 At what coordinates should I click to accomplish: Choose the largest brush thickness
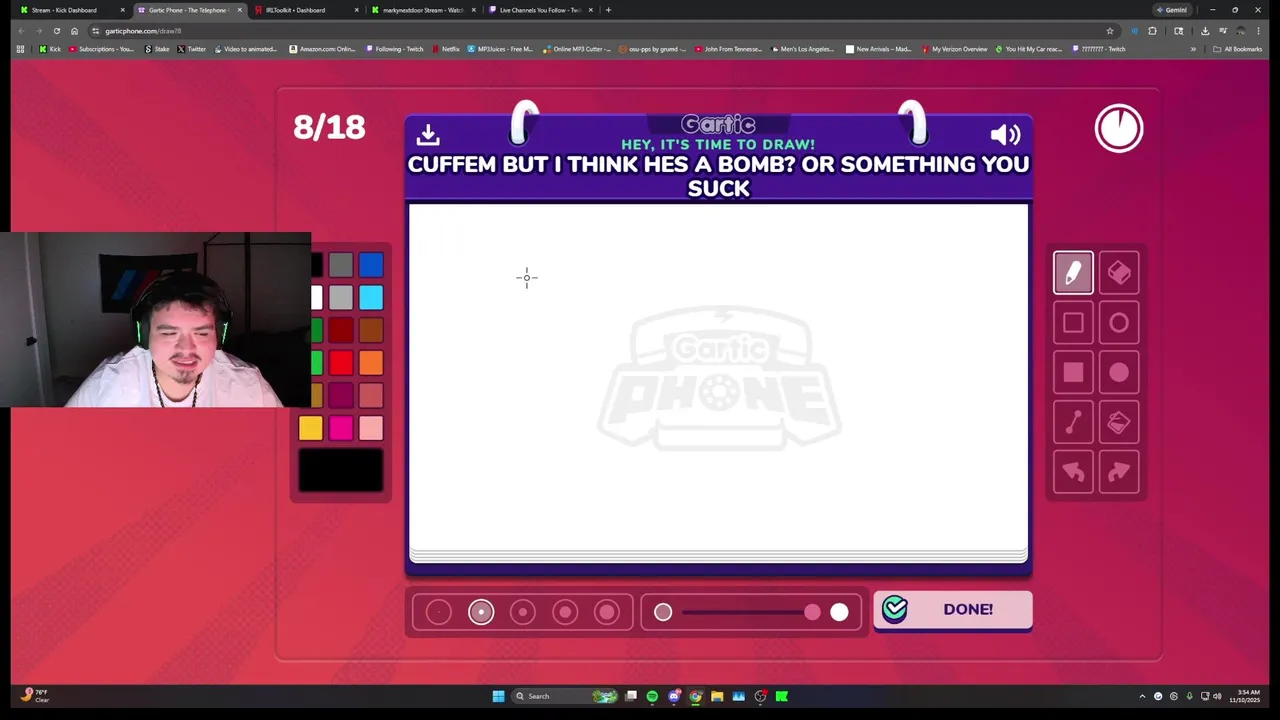coord(607,612)
